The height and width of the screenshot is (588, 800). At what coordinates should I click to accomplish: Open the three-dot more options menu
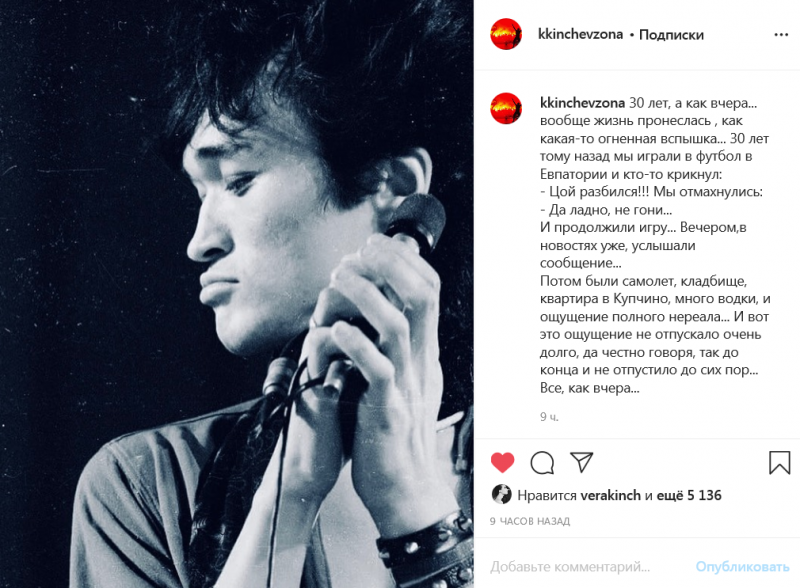click(x=781, y=35)
